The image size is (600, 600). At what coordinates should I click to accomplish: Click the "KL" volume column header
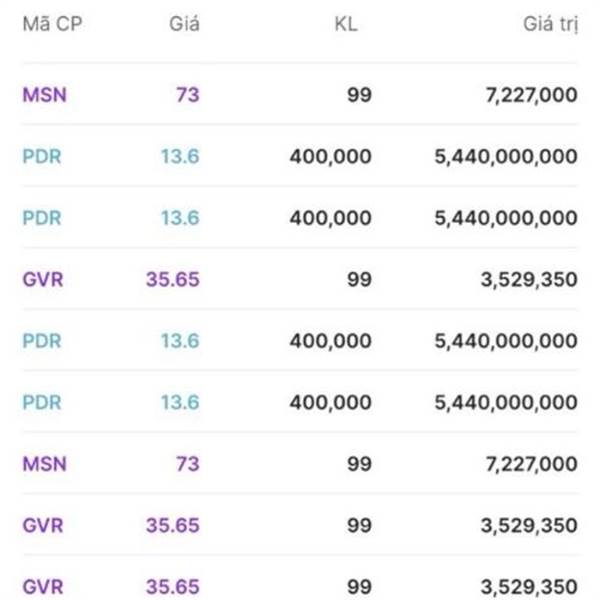(346, 25)
